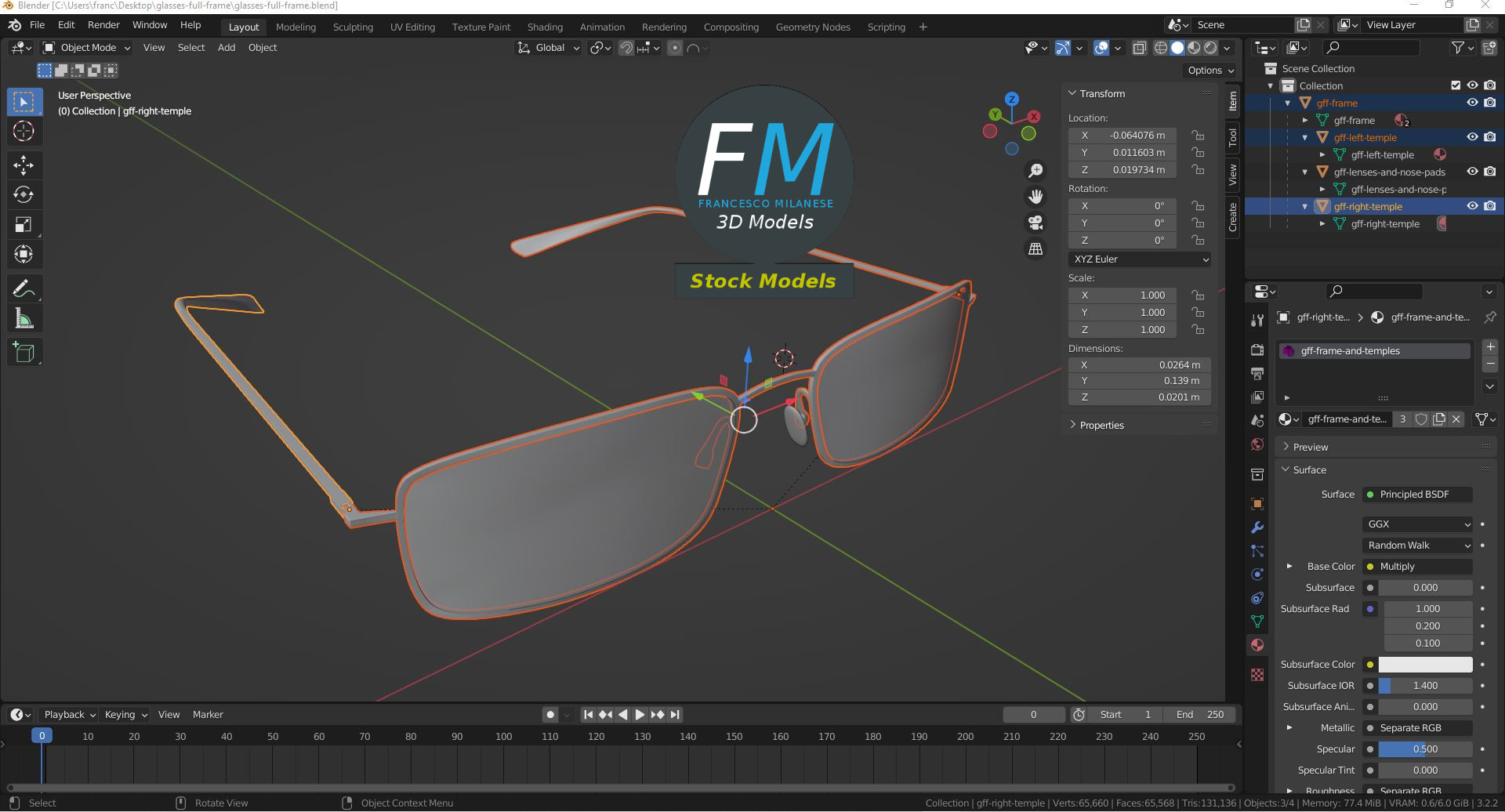Jump to the animation start frame
This screenshot has width=1505, height=812.
point(588,715)
